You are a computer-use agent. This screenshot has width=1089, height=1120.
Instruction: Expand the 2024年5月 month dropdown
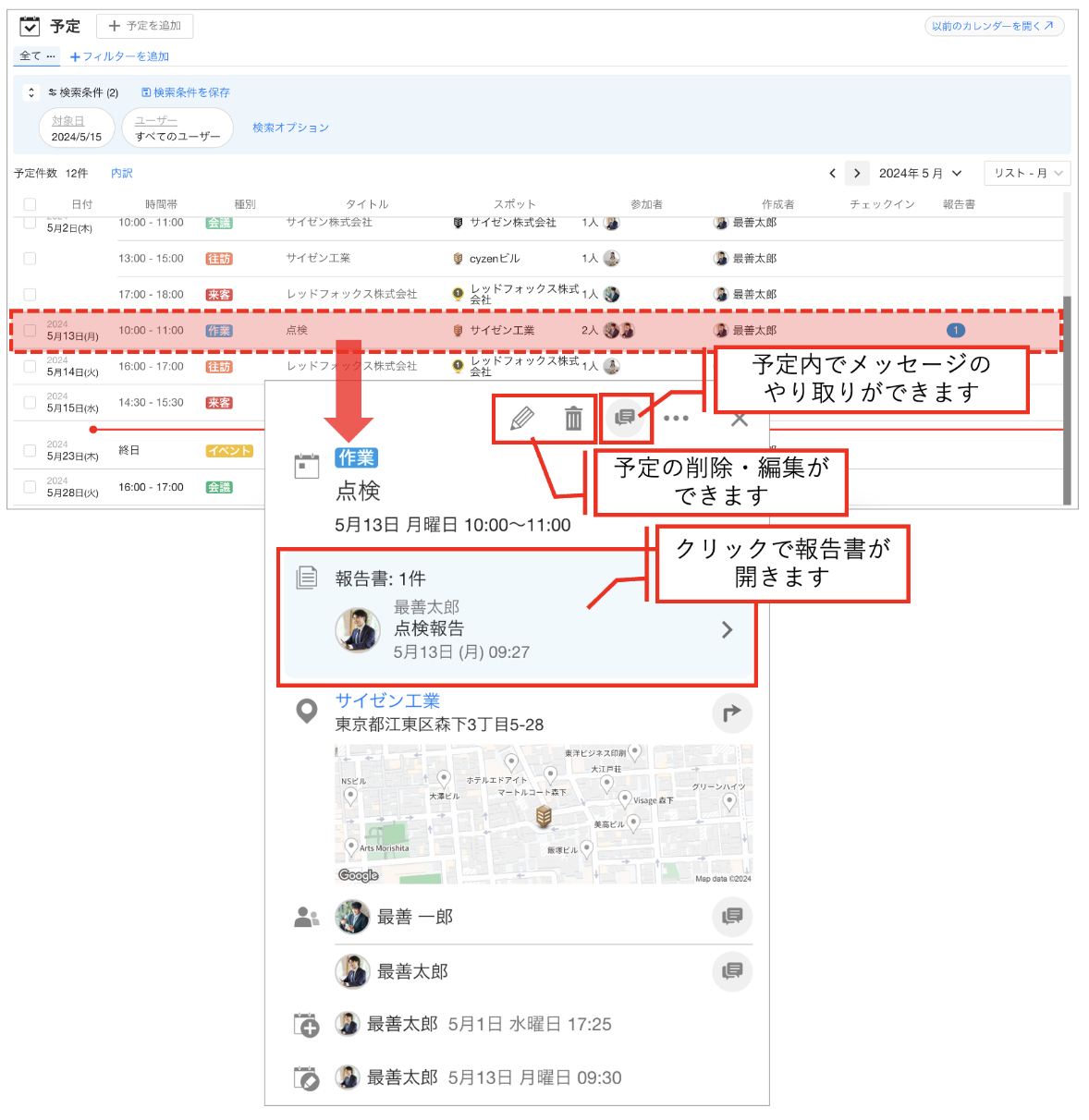pyautogui.click(x=920, y=173)
